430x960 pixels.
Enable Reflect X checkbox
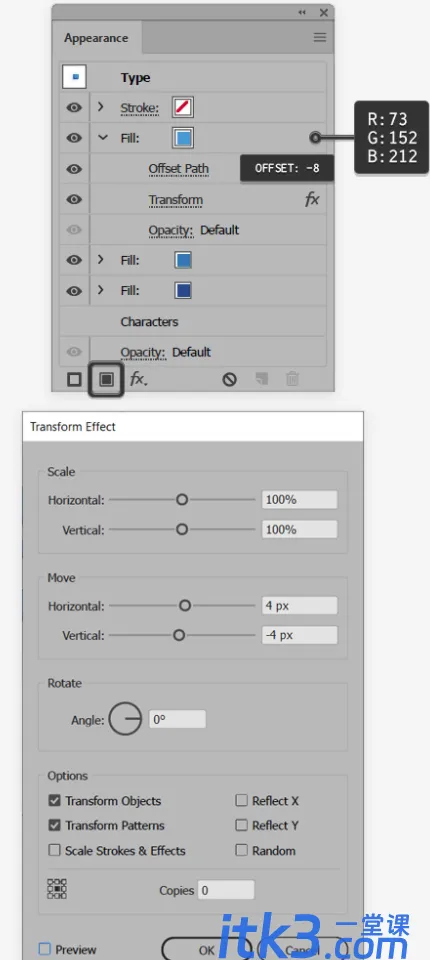241,801
